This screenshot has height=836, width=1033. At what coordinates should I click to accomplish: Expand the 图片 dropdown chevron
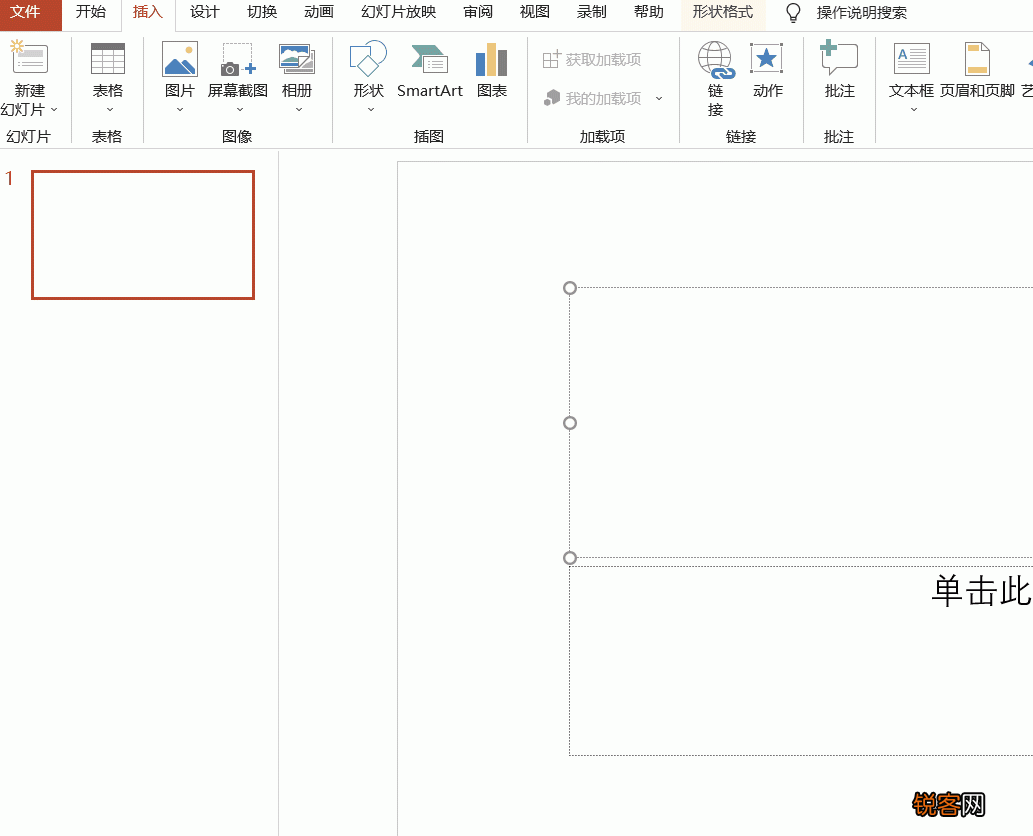pyautogui.click(x=180, y=109)
